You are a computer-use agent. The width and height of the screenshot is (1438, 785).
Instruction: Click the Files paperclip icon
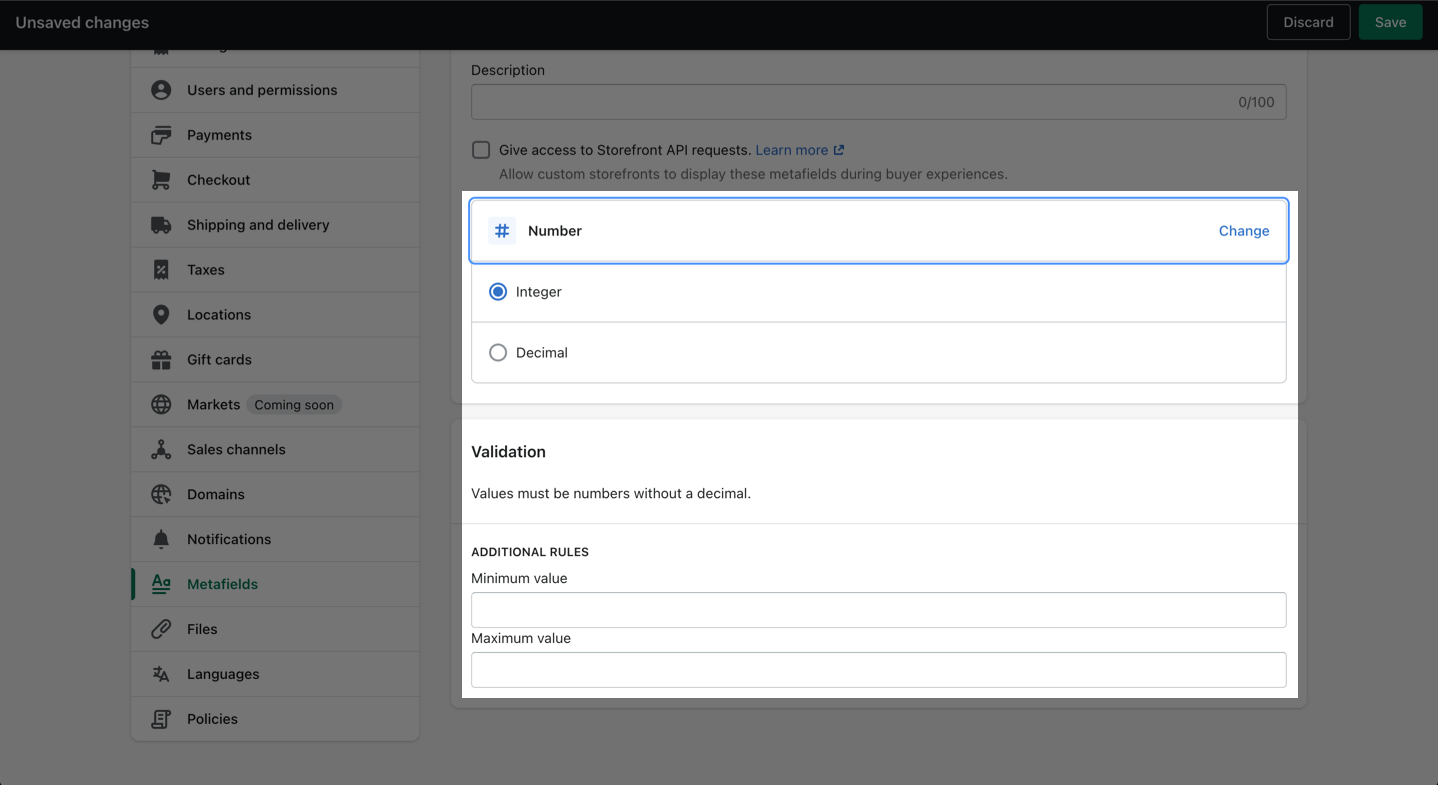click(161, 629)
